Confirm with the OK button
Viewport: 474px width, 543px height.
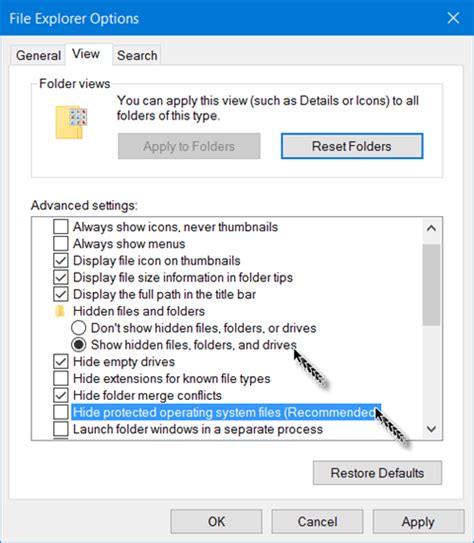tap(216, 522)
